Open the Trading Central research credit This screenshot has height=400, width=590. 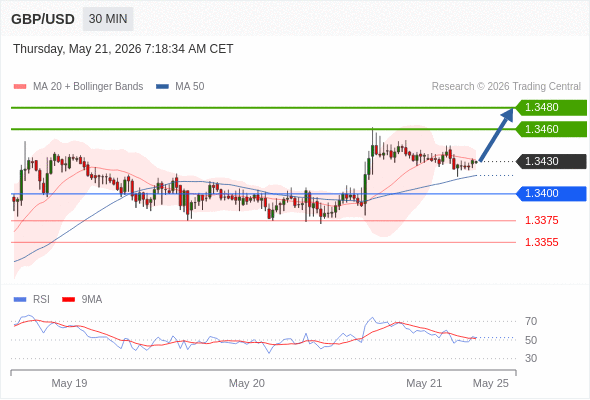tap(506, 87)
